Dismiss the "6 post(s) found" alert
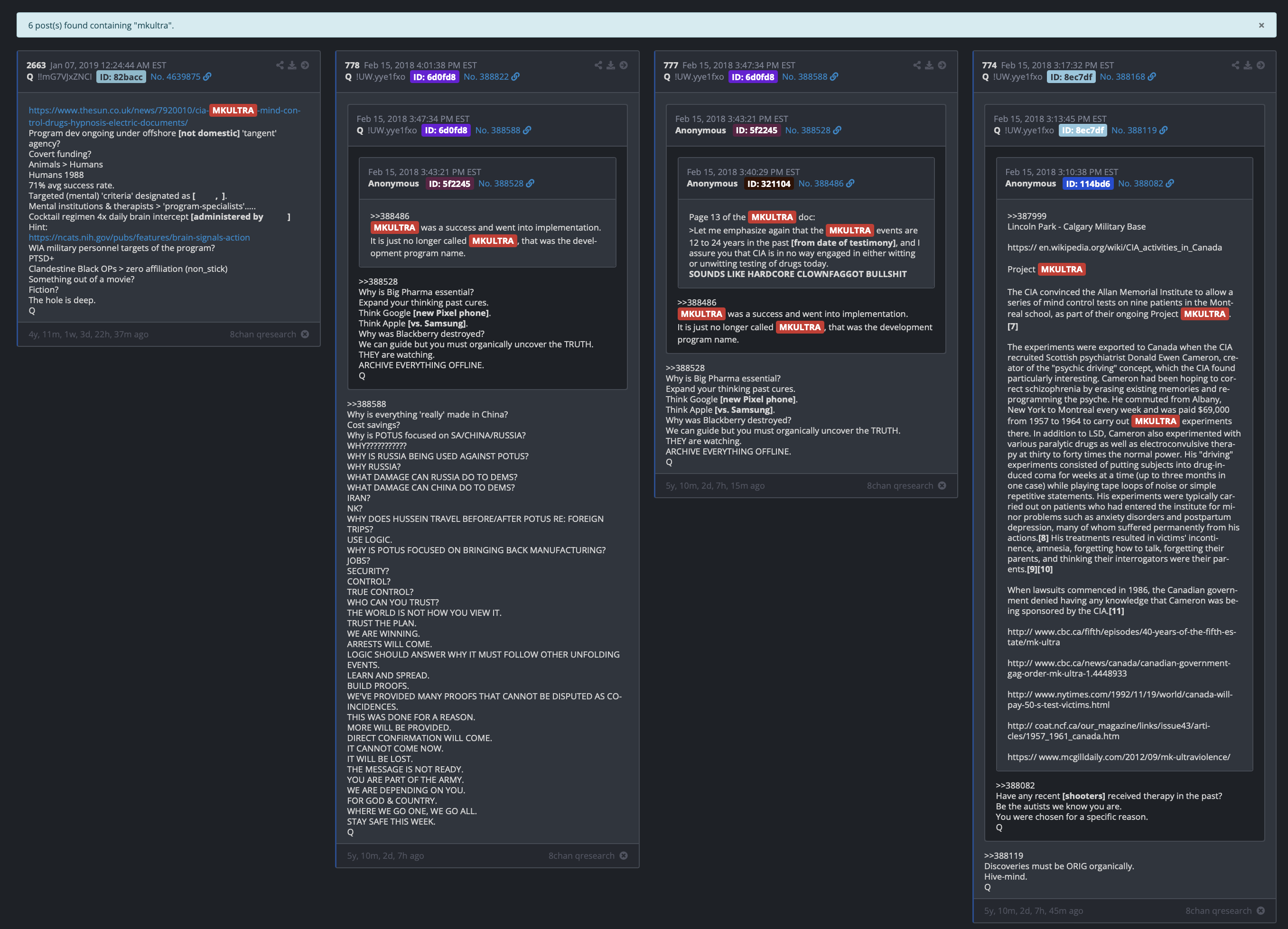 (1261, 26)
